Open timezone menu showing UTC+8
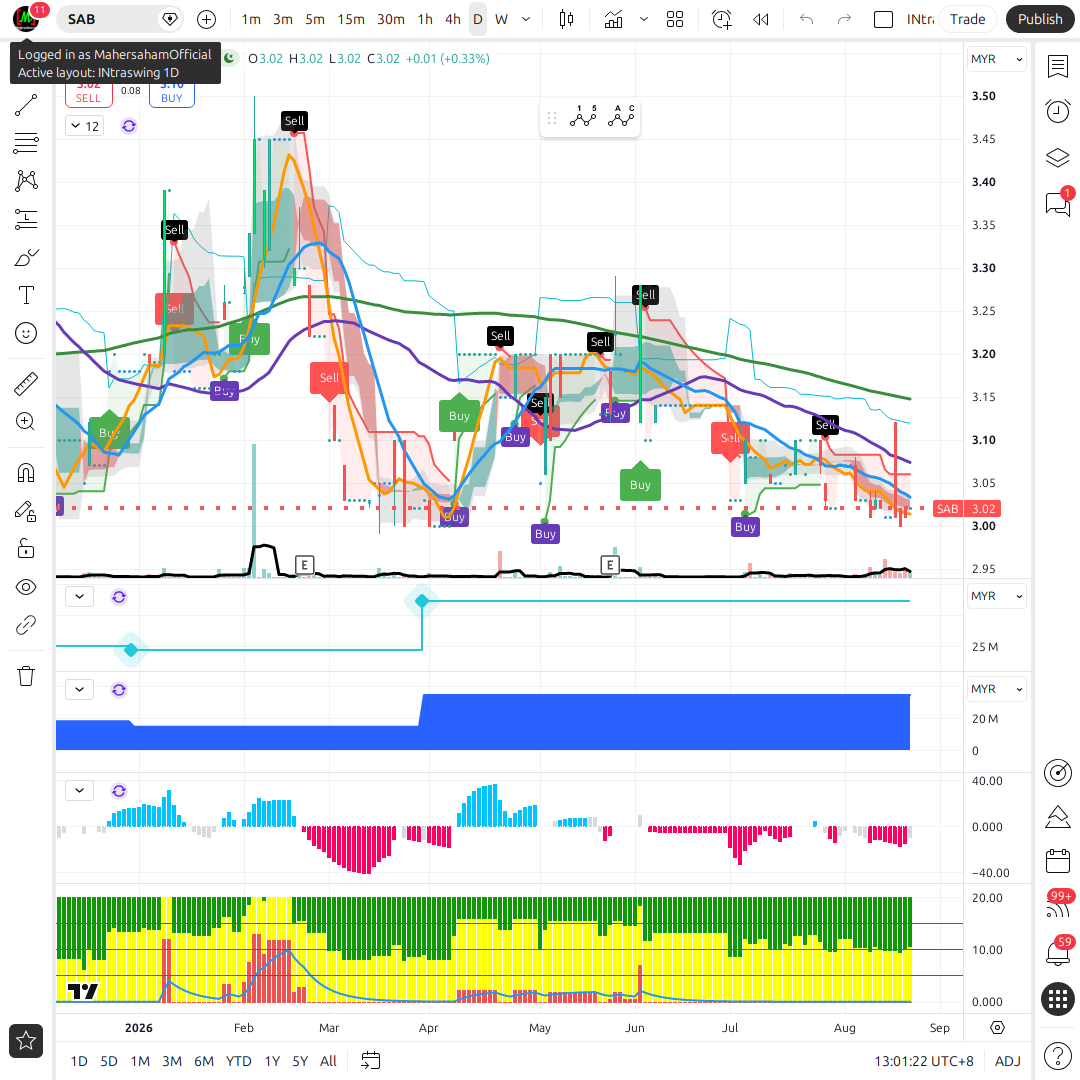This screenshot has width=1080, height=1080. click(x=924, y=1061)
